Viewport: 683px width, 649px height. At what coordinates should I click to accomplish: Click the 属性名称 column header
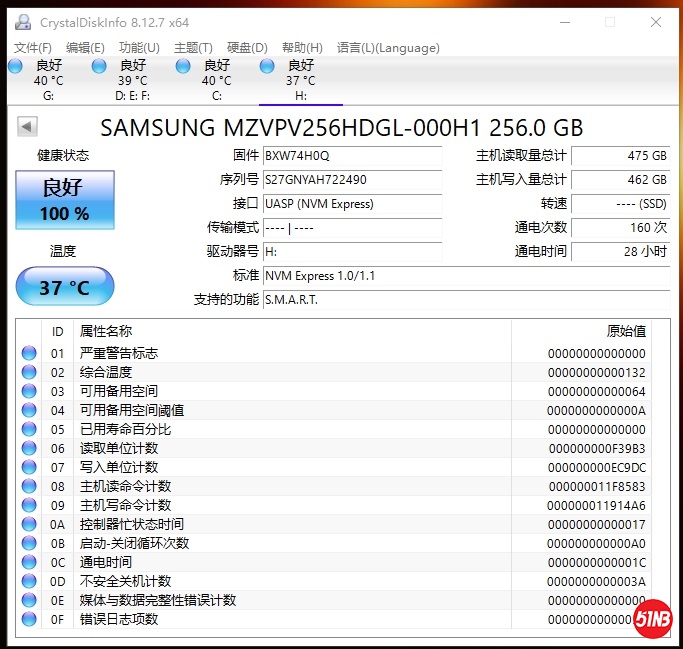(105, 331)
